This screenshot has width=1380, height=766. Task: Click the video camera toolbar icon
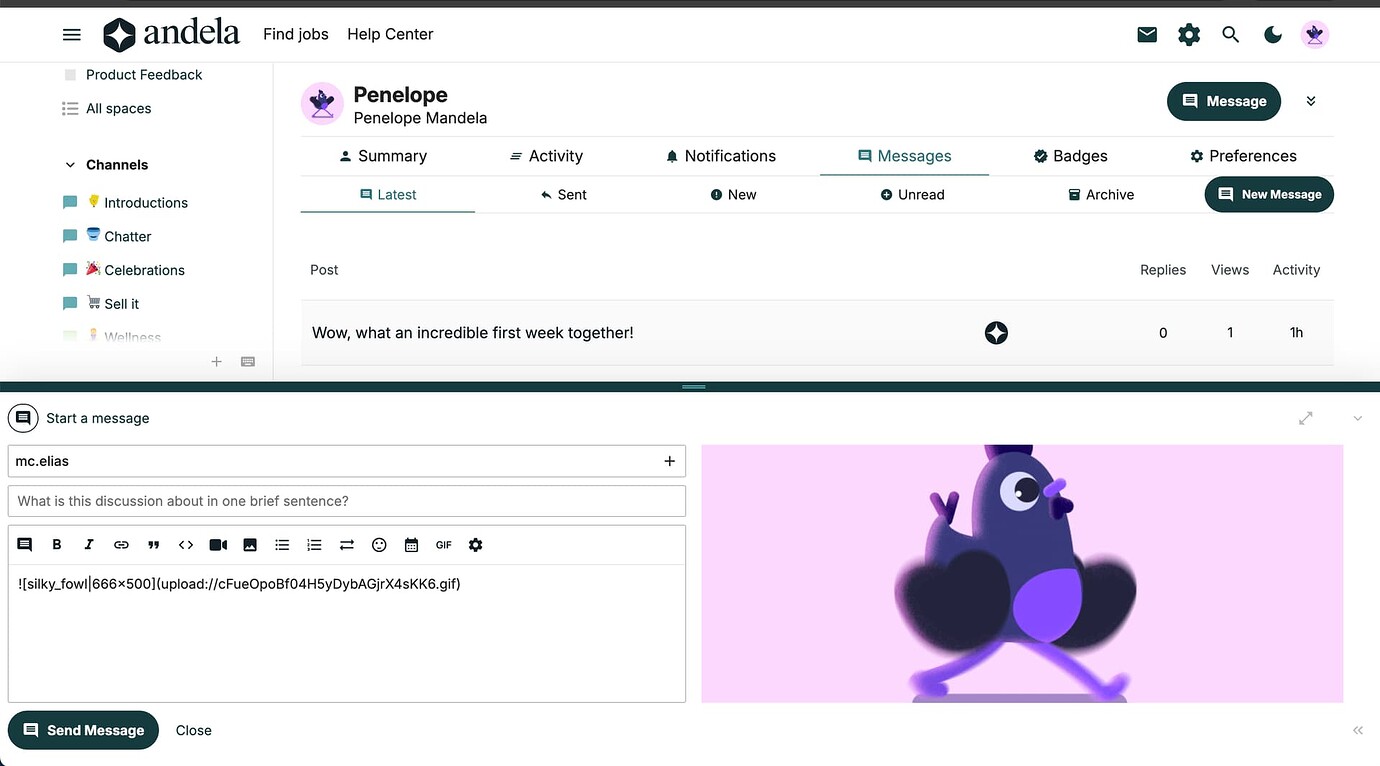[x=218, y=545]
